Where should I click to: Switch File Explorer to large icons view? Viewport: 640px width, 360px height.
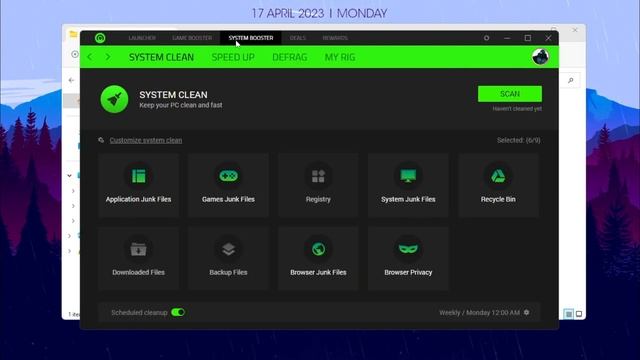point(579,313)
